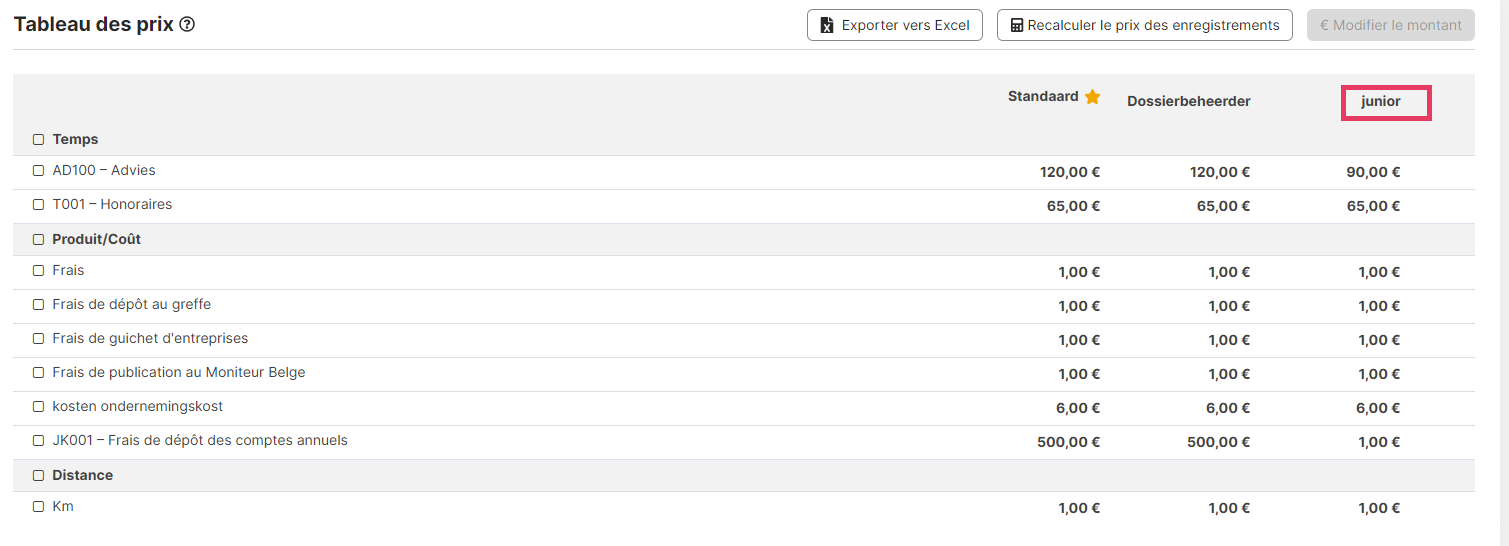Recalculate the price of the records
The image size is (1509, 546).
pos(1145,25)
